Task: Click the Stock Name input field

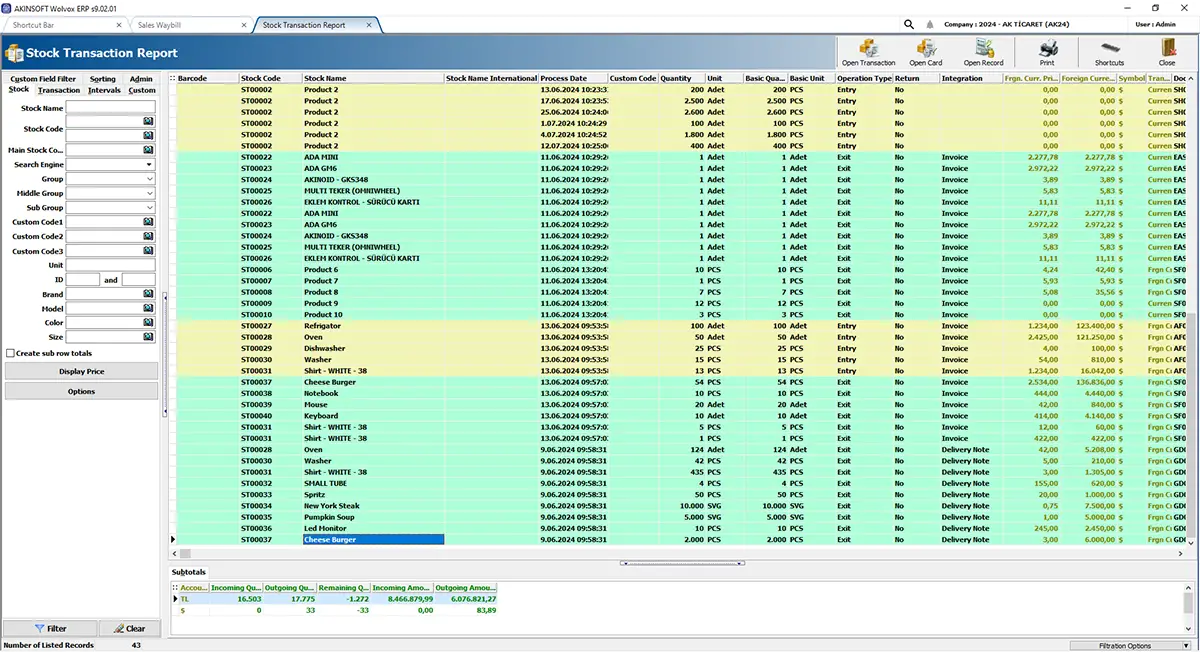Action: coord(111,107)
